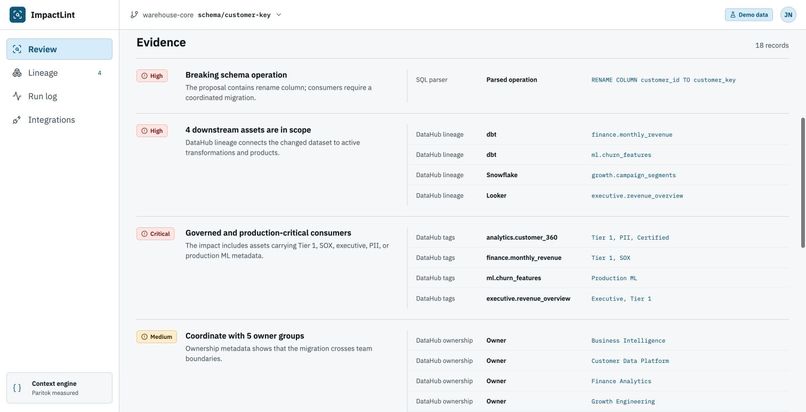The image size is (806, 412).
Task: Click the Critical severity badge
Action: click(156, 234)
